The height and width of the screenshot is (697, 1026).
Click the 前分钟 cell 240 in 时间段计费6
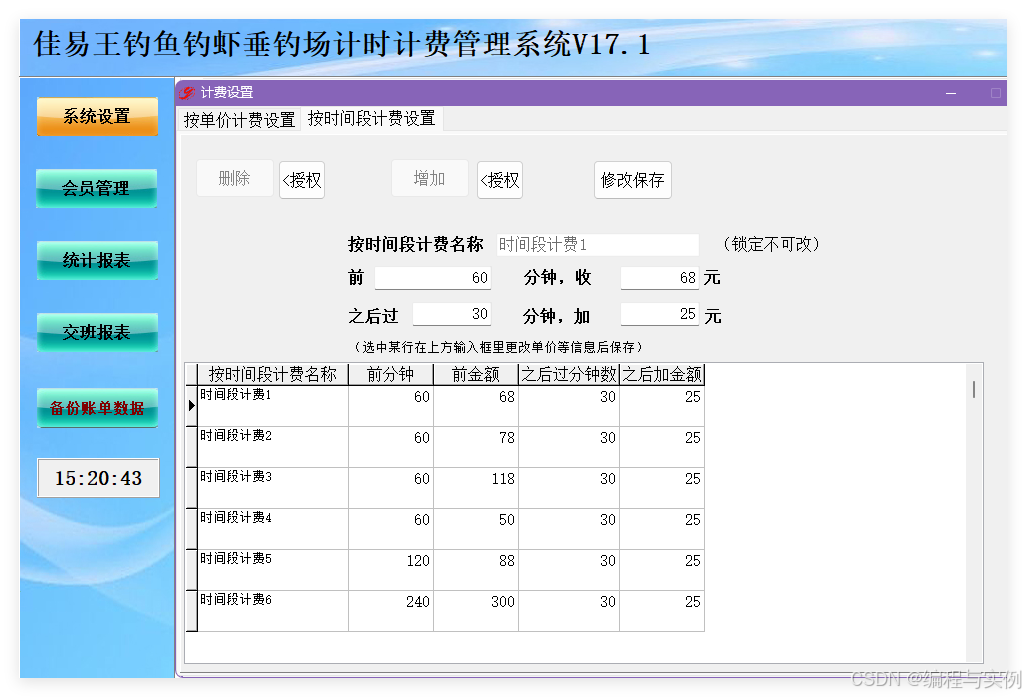(391, 611)
